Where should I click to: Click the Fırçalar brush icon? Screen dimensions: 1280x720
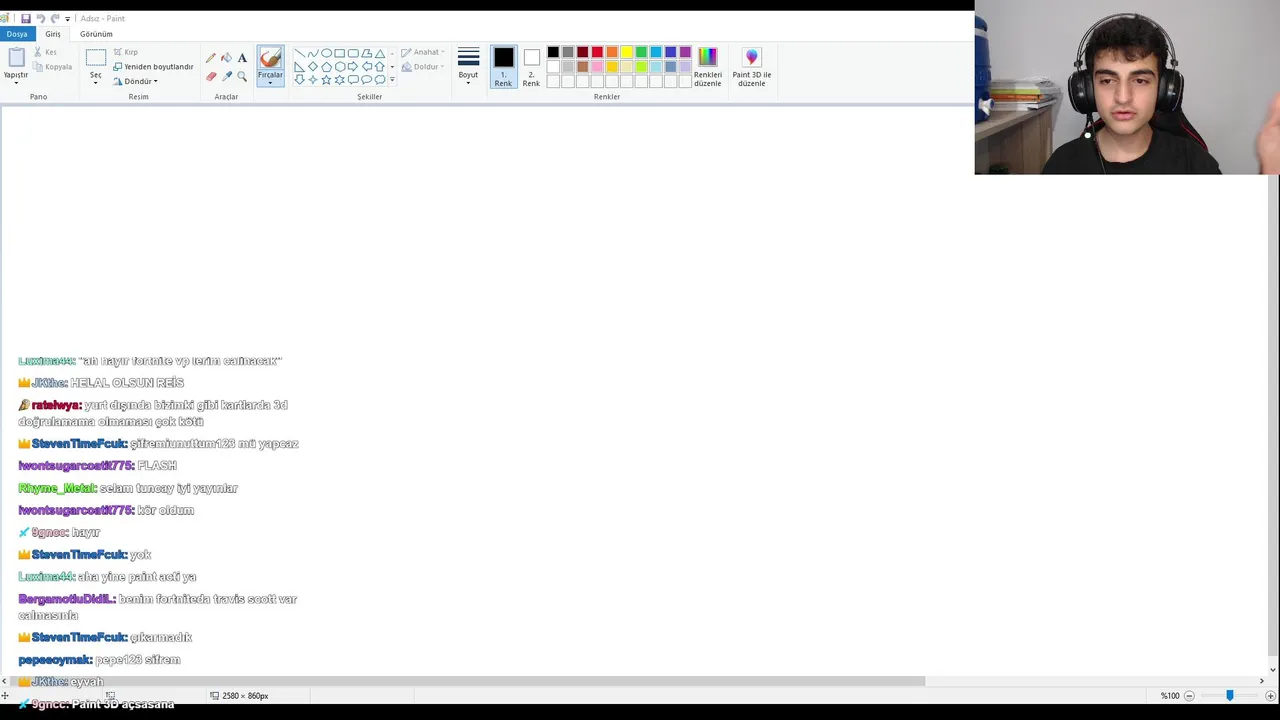(270, 58)
